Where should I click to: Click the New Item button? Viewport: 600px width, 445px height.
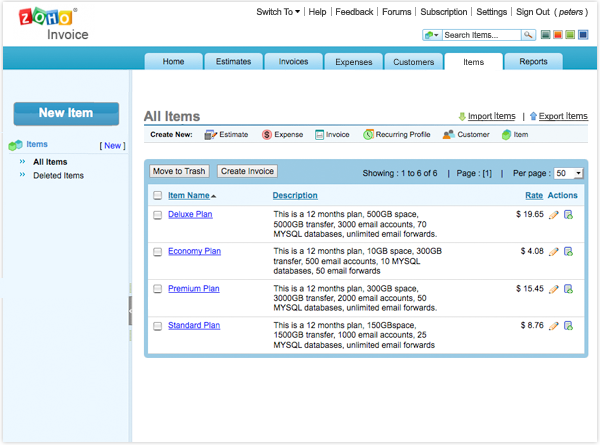(66, 114)
